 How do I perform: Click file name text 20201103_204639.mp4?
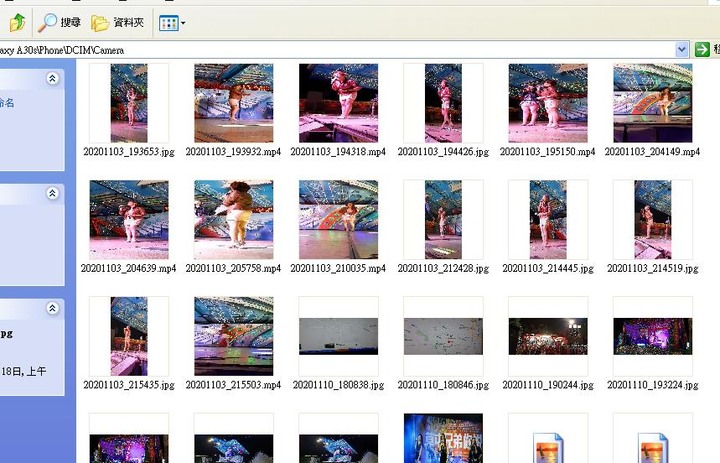pyautogui.click(x=129, y=268)
